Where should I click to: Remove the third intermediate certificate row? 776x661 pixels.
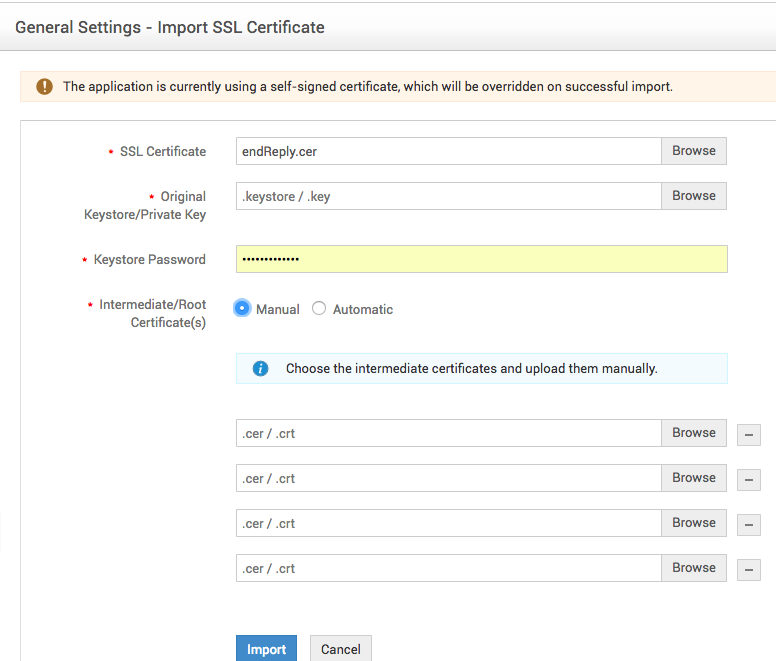(748, 524)
